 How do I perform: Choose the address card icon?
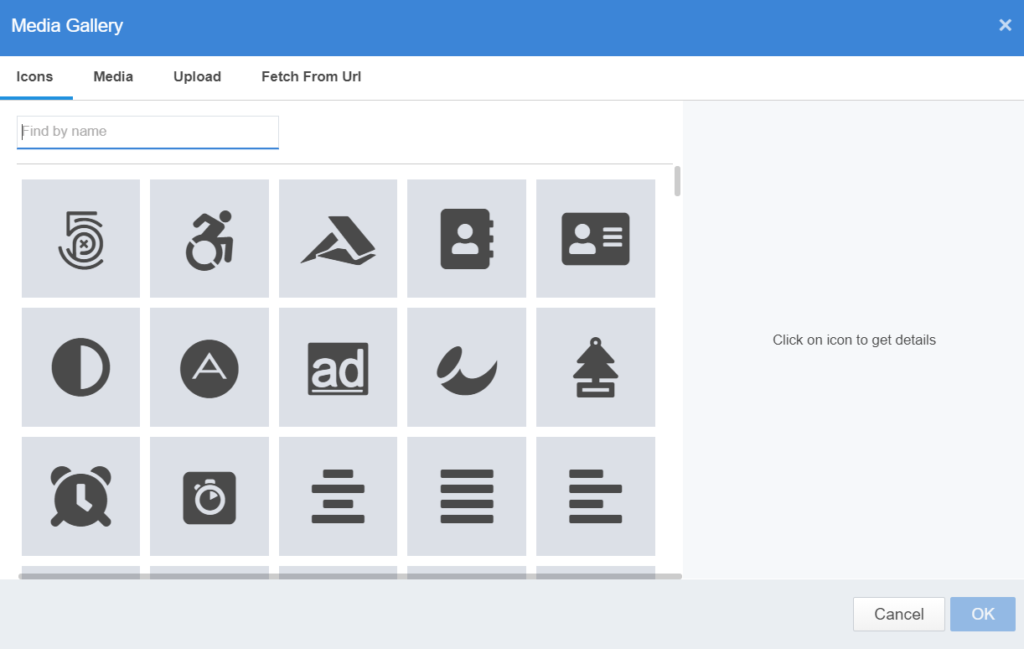[595, 238]
